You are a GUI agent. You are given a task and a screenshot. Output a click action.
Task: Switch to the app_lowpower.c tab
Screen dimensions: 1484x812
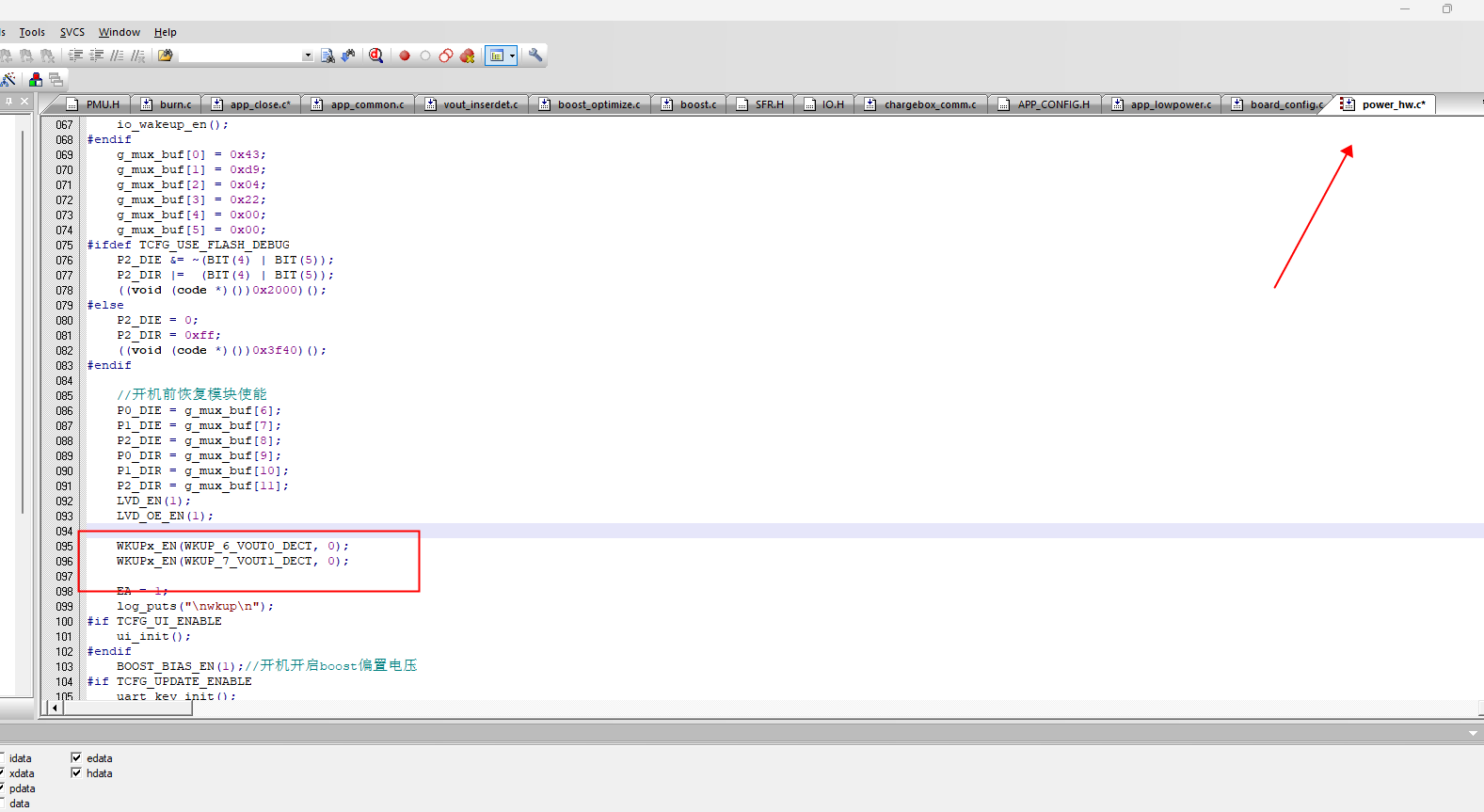1161,104
